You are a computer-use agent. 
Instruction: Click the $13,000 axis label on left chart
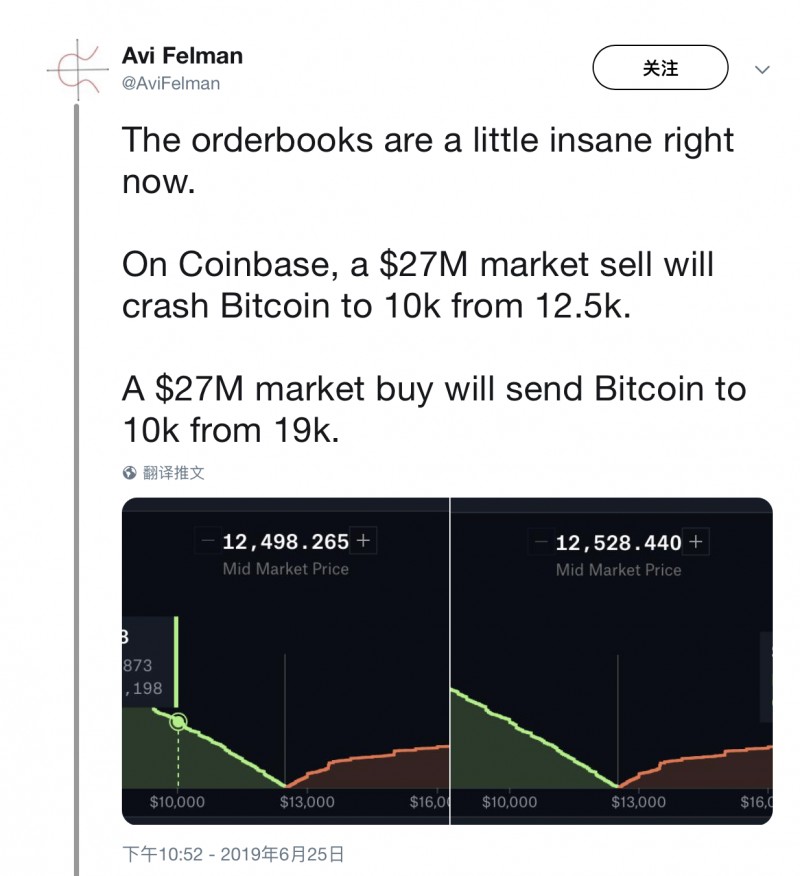(307, 801)
